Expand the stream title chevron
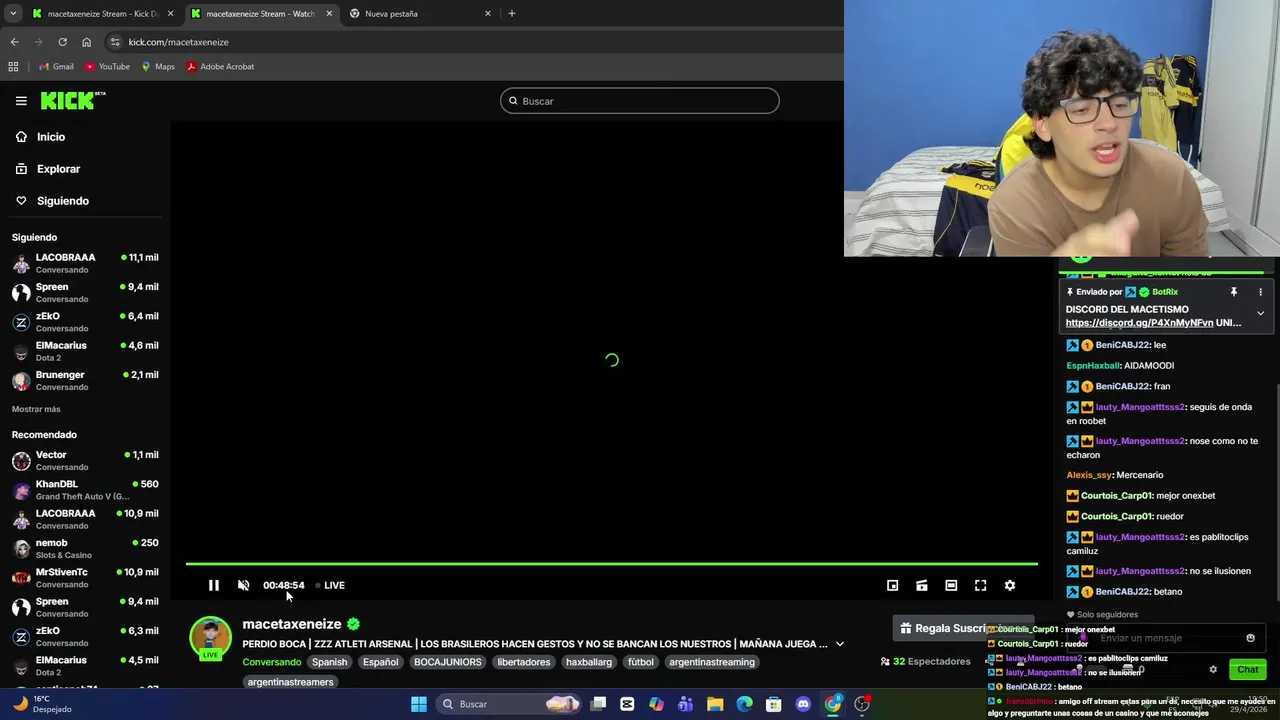This screenshot has height=720, width=1280. click(x=839, y=644)
